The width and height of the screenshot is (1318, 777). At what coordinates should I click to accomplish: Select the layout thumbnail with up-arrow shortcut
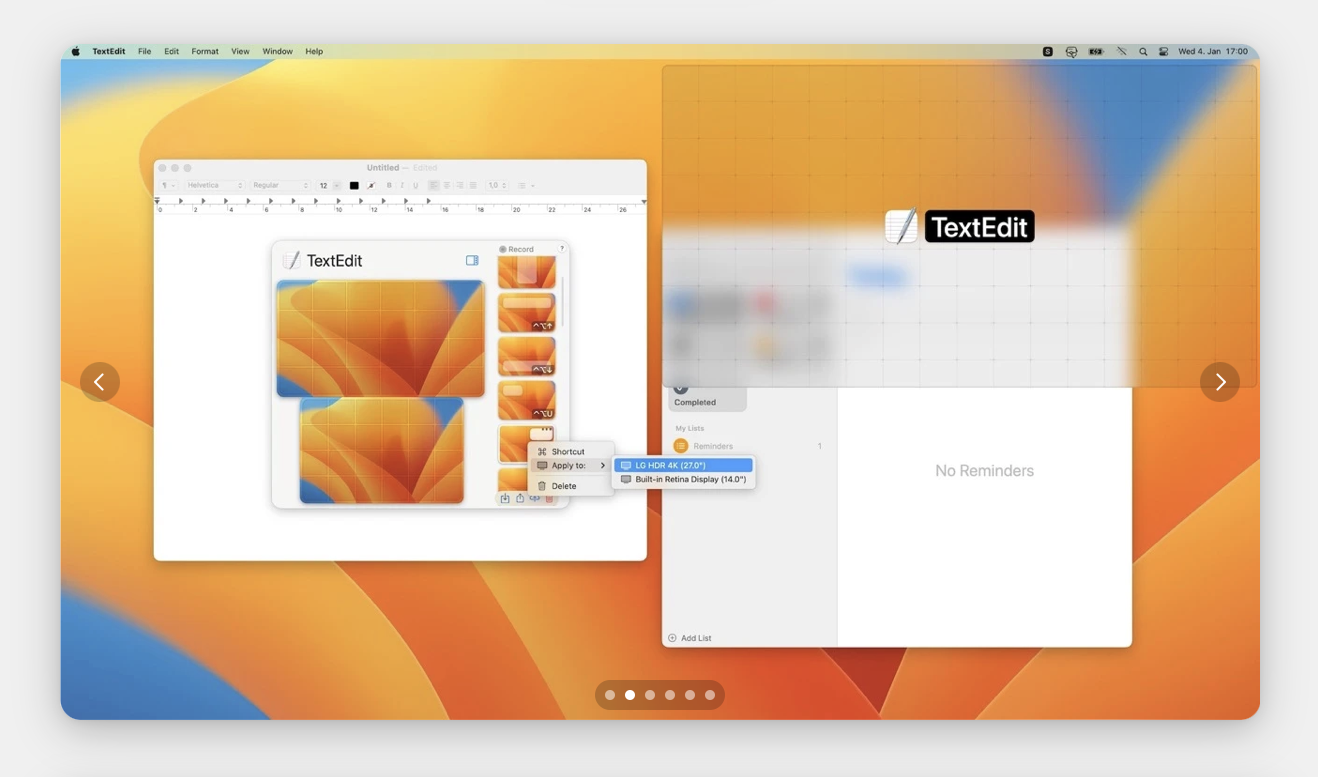pos(527,313)
